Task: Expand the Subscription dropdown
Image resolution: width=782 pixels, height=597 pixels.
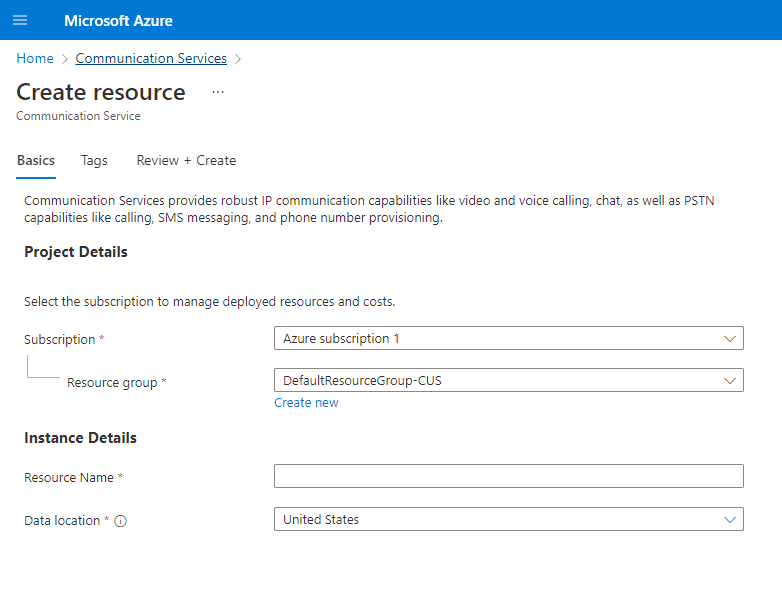Action: [x=509, y=339]
